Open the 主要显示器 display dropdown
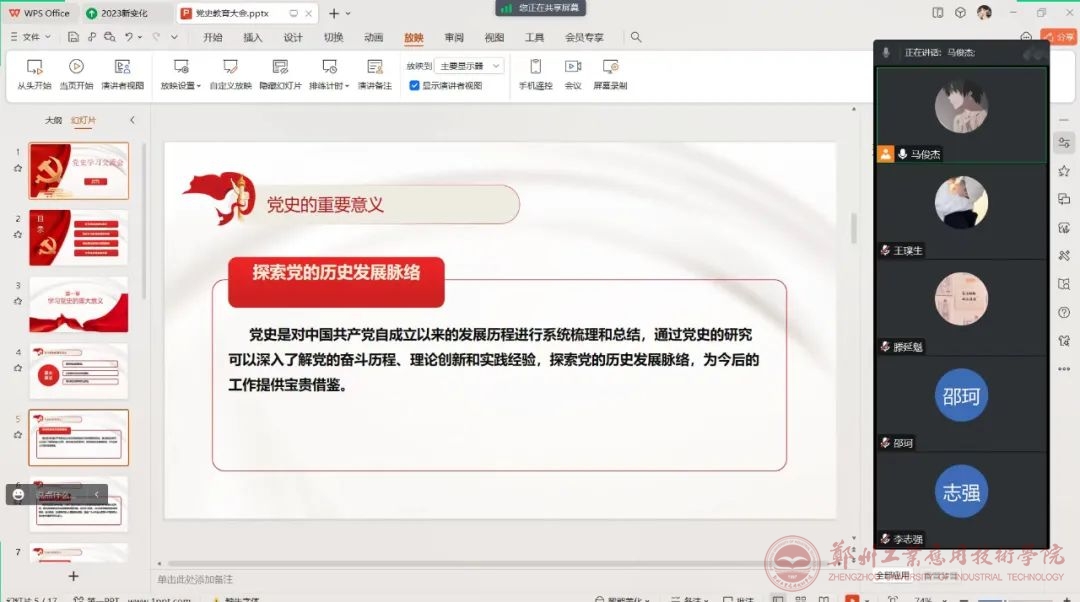 (469, 66)
